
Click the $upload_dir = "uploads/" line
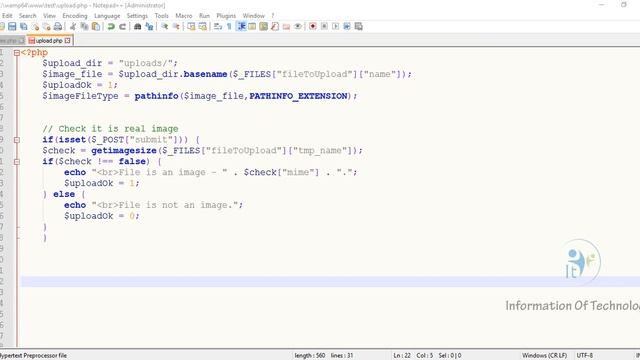pos(110,63)
